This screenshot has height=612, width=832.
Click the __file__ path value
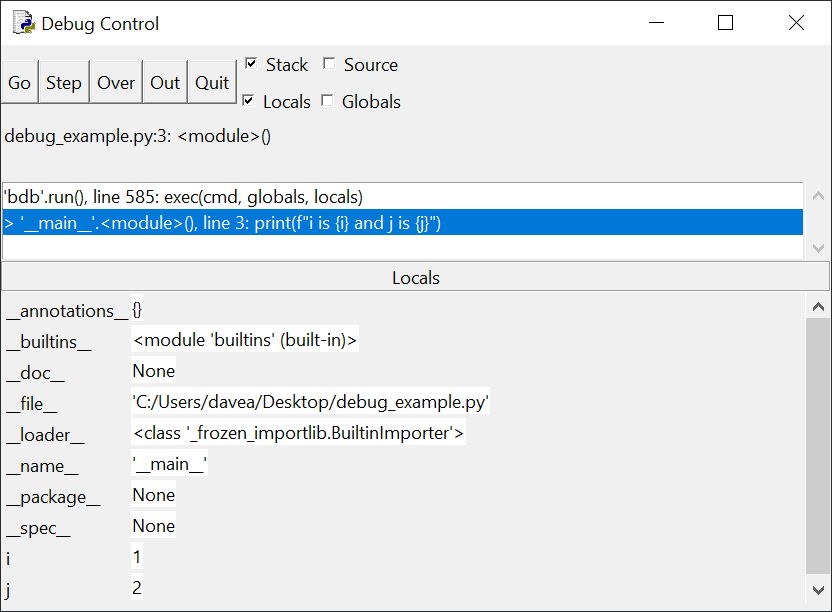pos(310,401)
